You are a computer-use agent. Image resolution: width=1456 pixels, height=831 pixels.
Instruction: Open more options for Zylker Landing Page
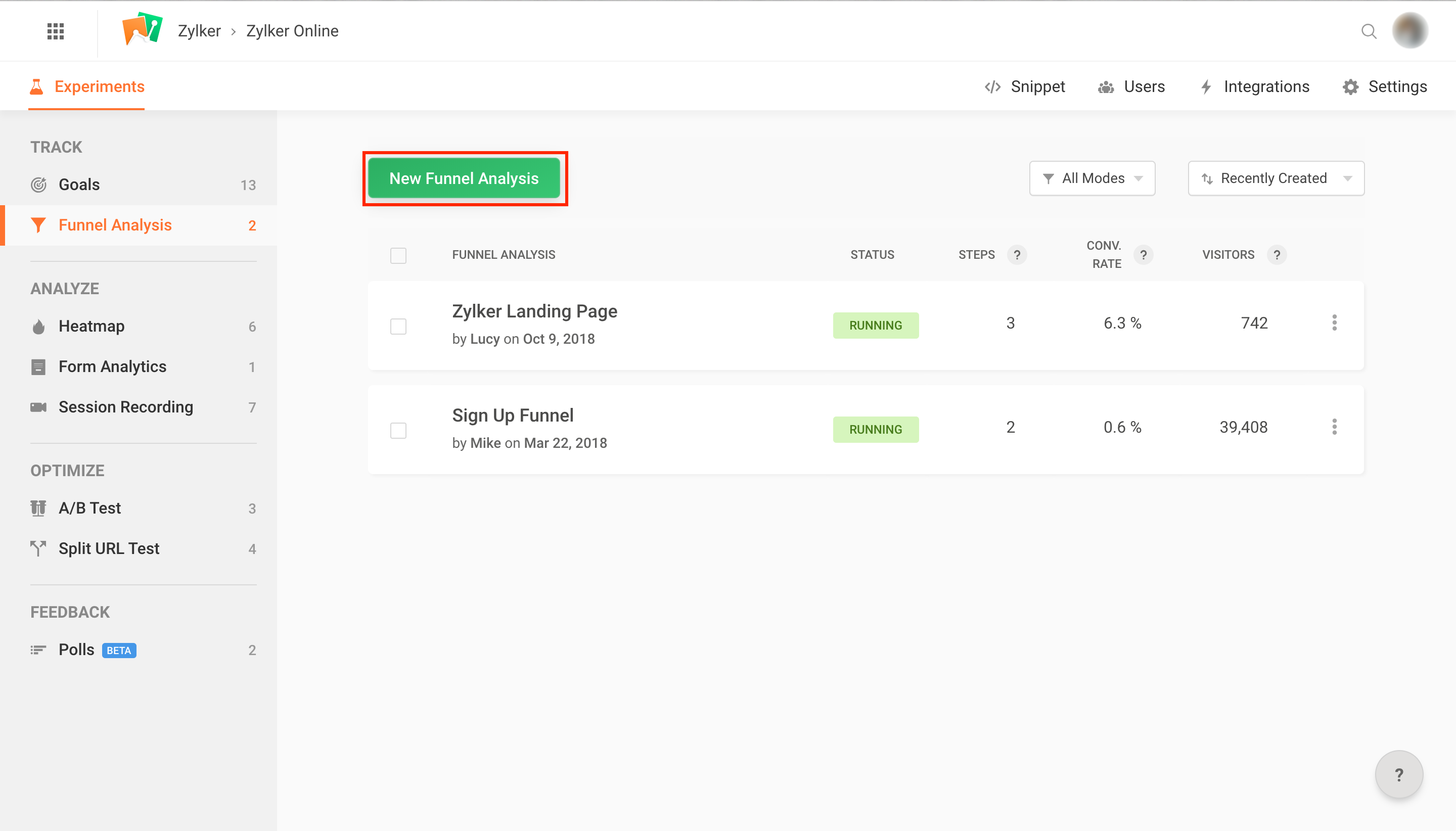pyautogui.click(x=1335, y=323)
